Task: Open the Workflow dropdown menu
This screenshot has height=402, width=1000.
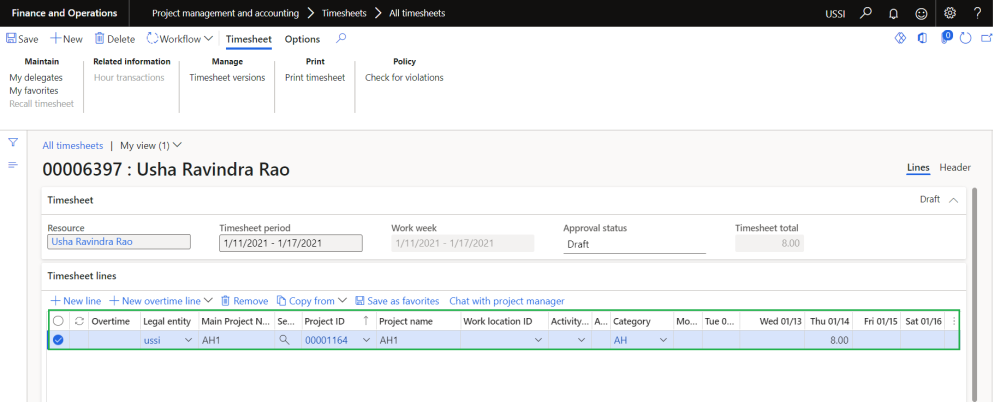Action: point(180,39)
